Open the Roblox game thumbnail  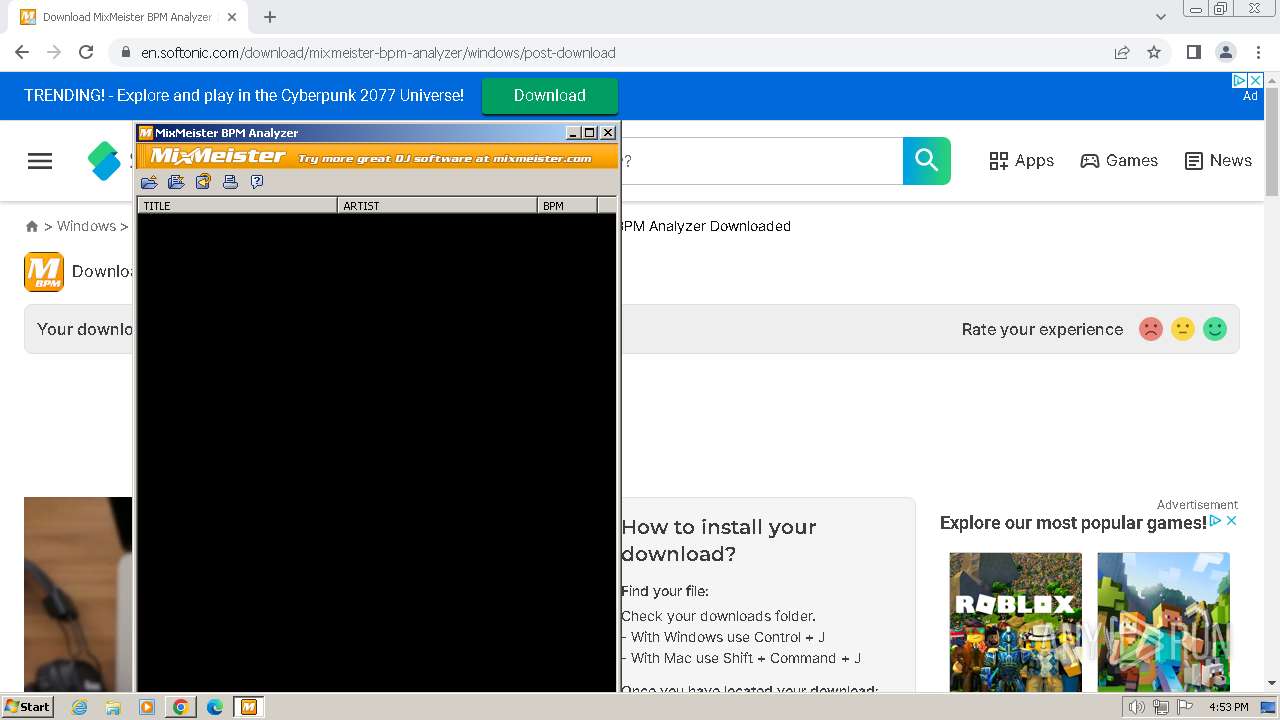pos(1016,621)
